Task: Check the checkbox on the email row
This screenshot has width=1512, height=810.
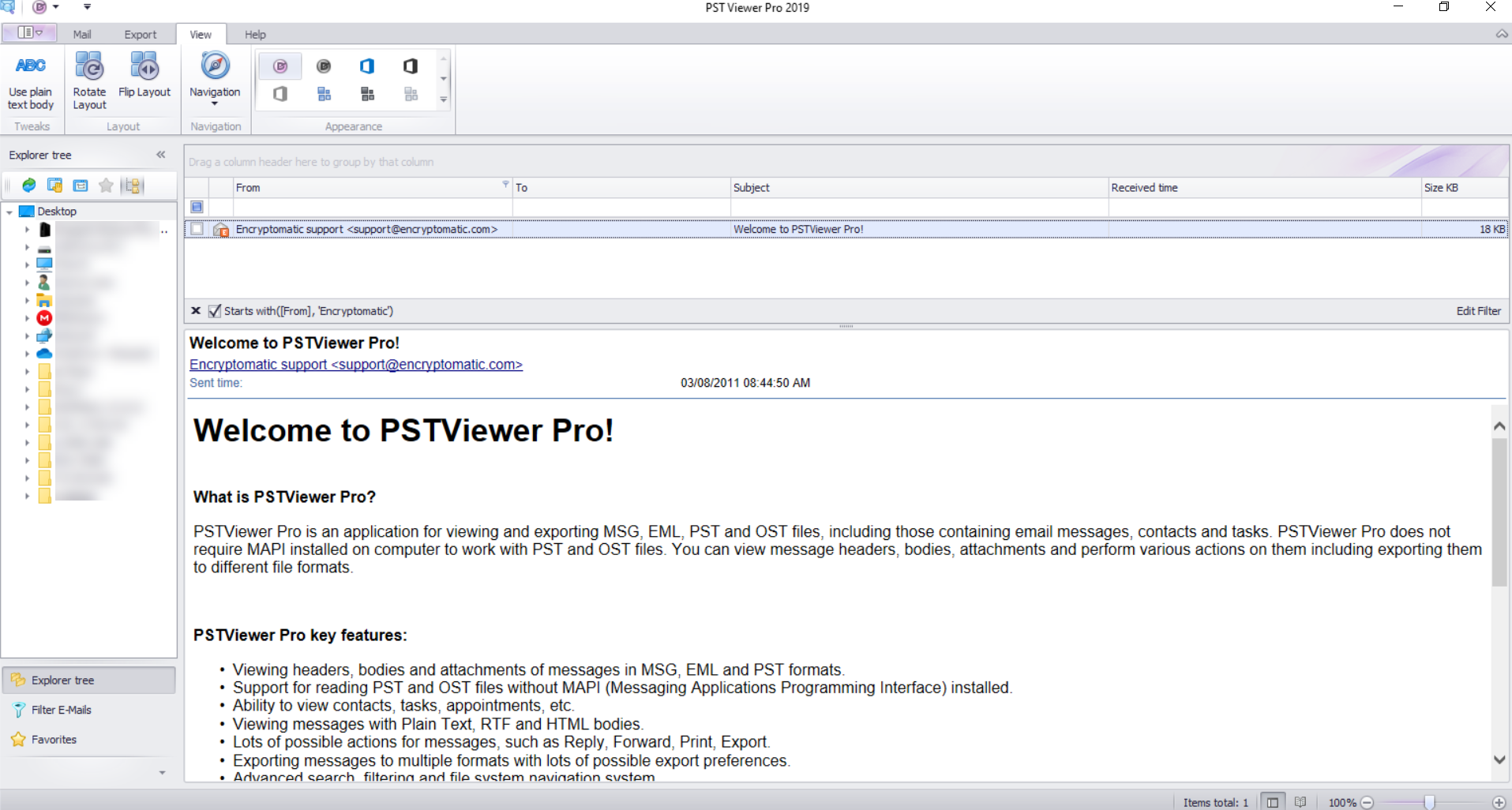Action: [196, 229]
